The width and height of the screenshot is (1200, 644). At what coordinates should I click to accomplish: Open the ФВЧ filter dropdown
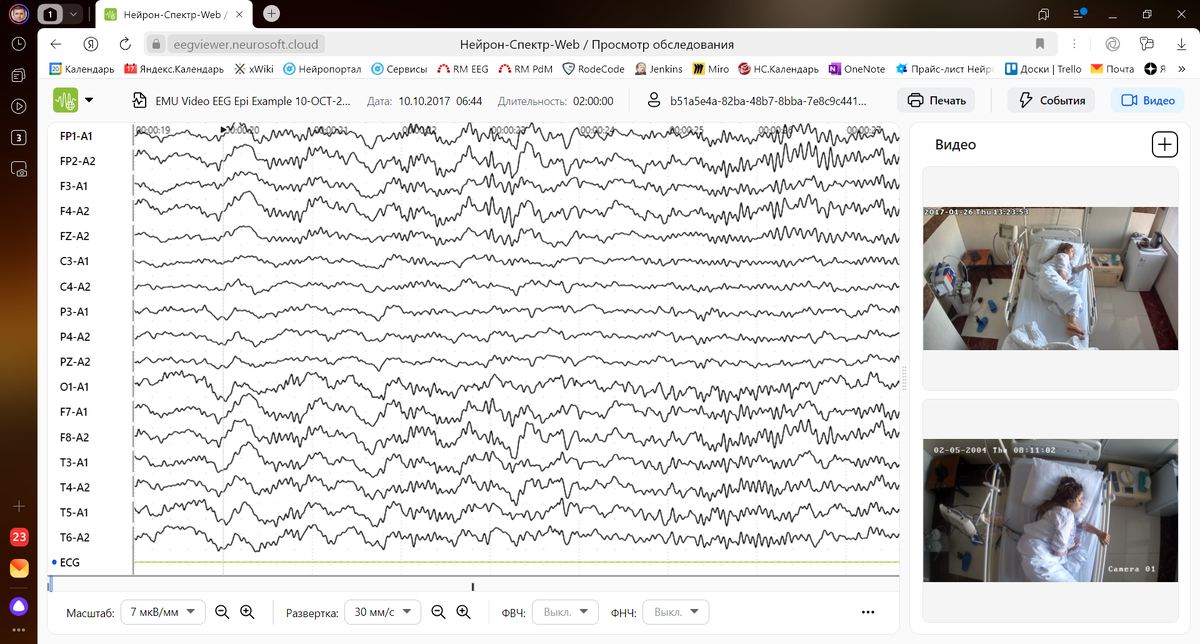(x=565, y=611)
